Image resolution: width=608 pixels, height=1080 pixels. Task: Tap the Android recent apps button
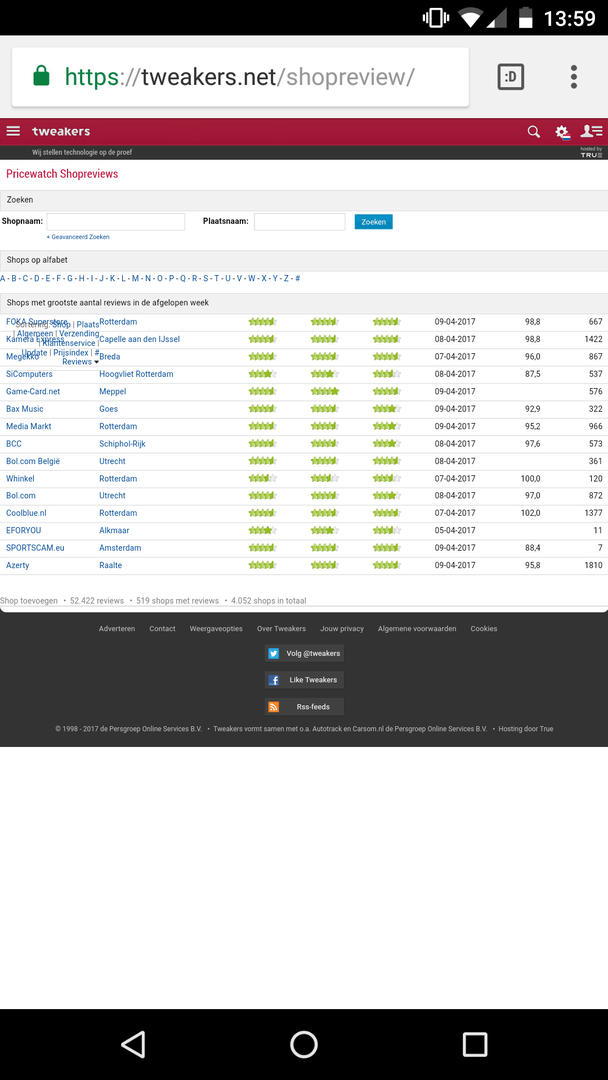point(474,1044)
